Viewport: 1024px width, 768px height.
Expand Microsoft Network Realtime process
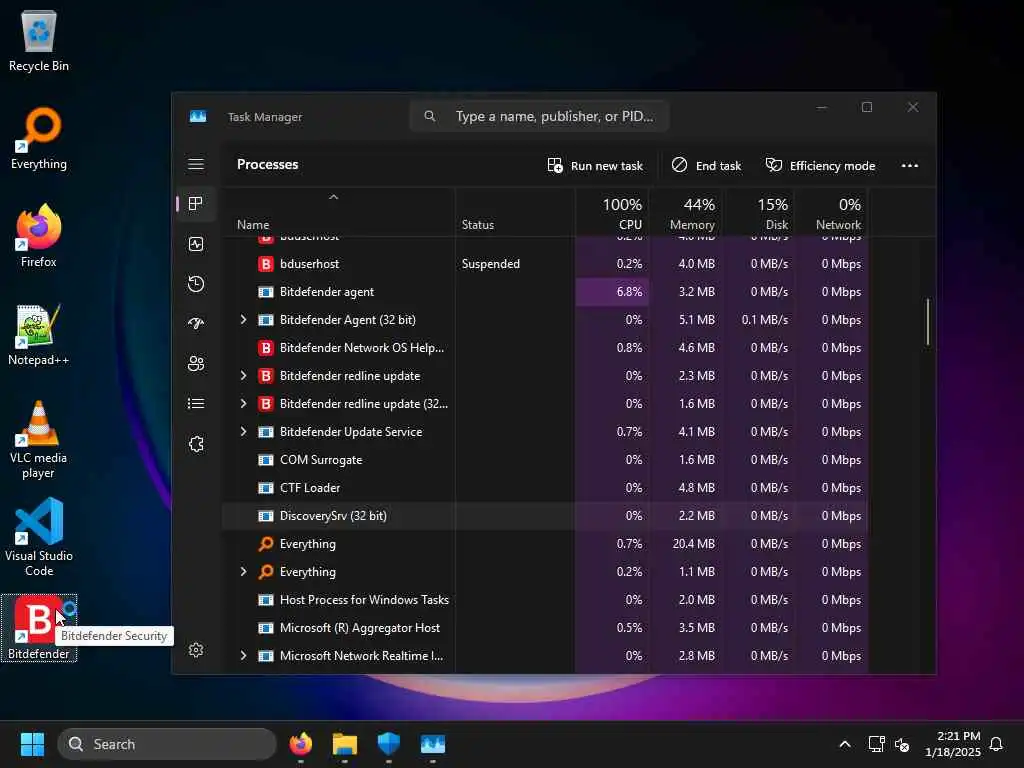[244, 656]
